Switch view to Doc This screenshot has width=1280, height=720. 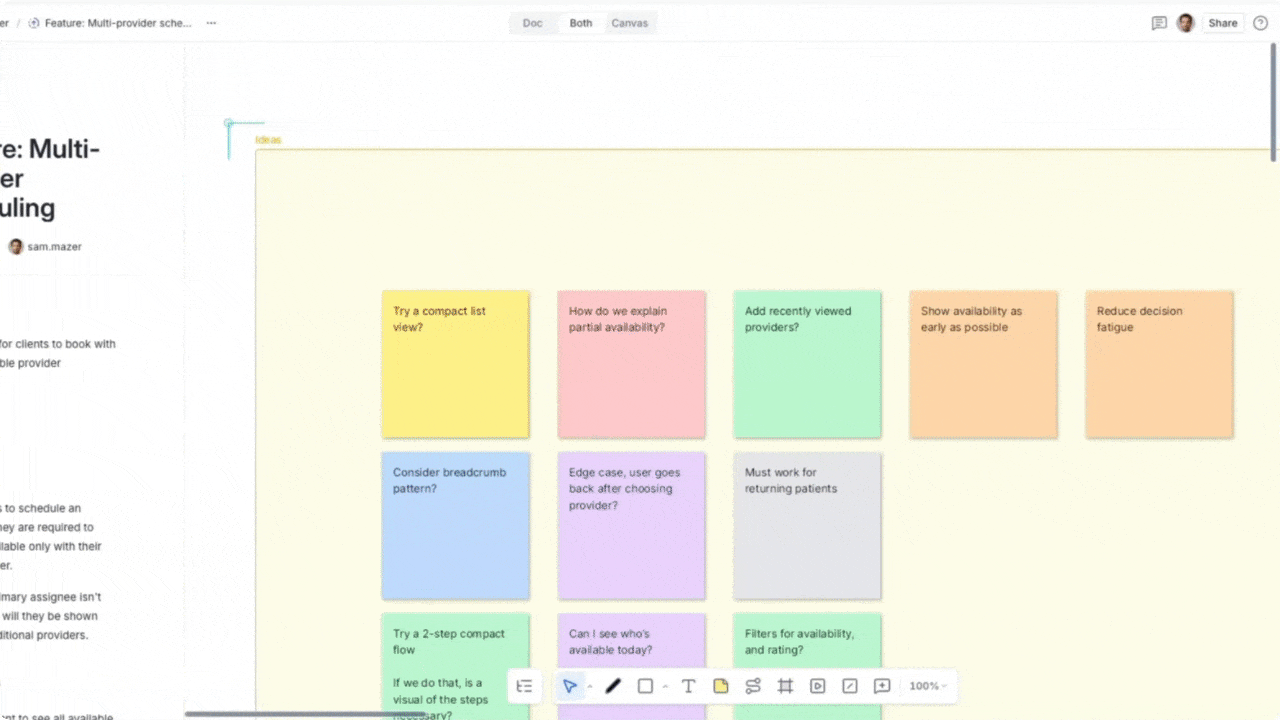pyautogui.click(x=532, y=23)
